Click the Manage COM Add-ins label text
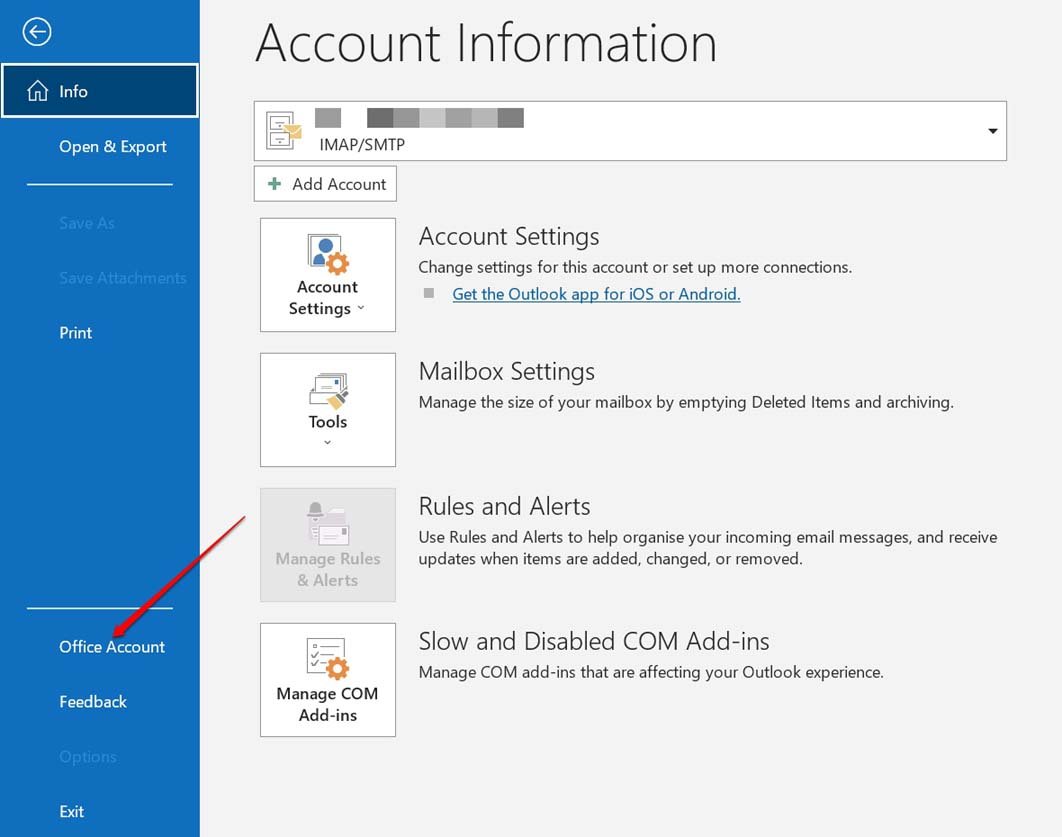1062x837 pixels. coord(328,704)
